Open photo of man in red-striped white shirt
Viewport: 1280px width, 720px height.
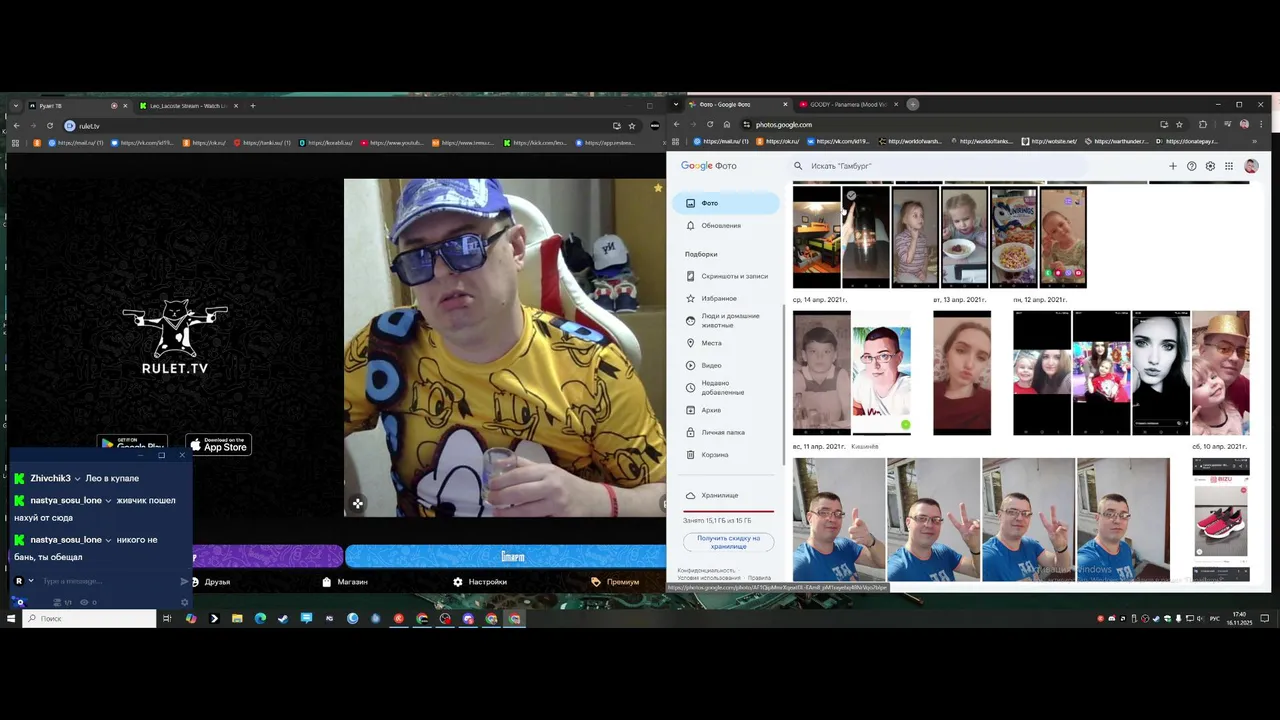(881, 373)
